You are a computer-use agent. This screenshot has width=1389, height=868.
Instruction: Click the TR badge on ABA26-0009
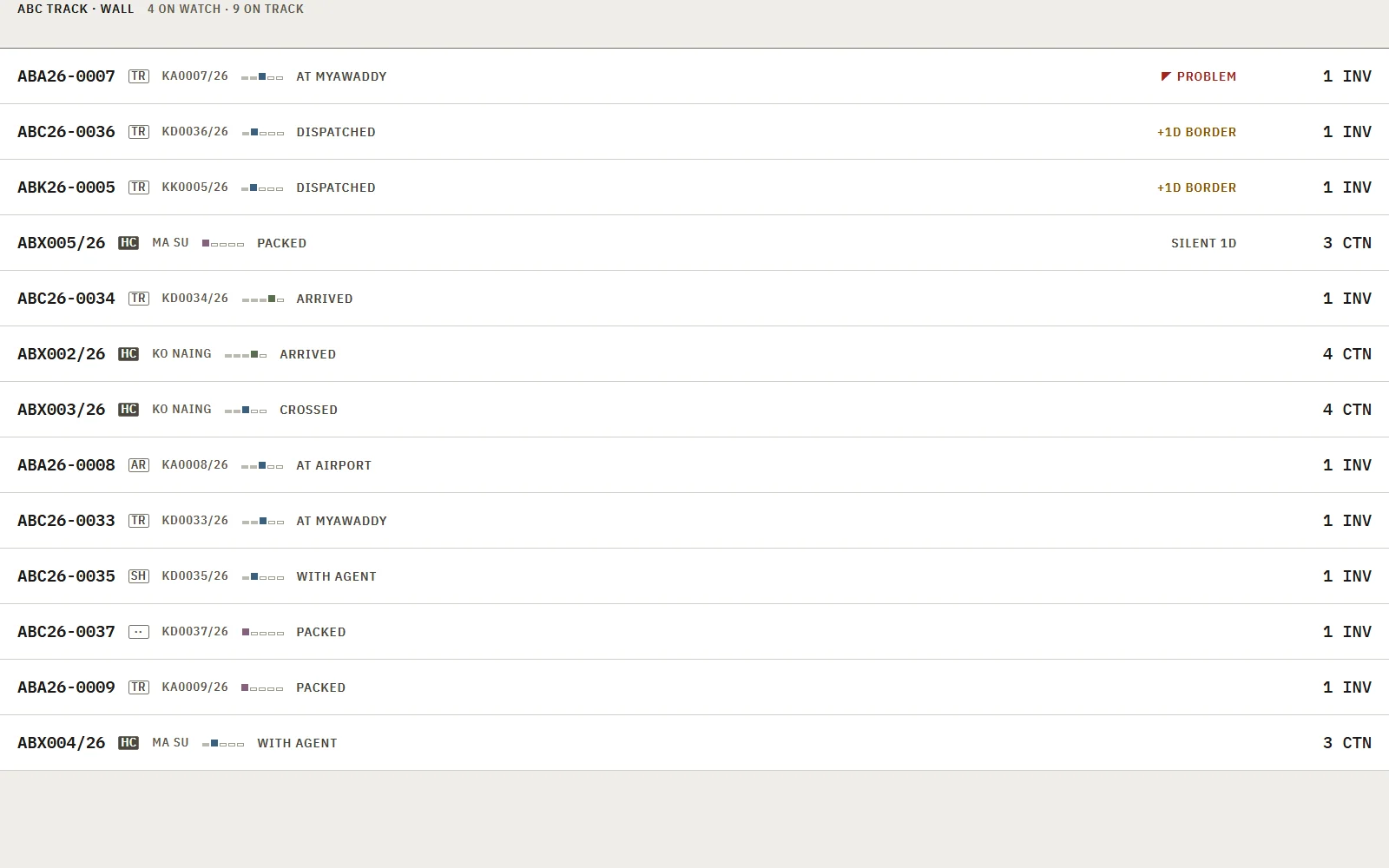[138, 687]
